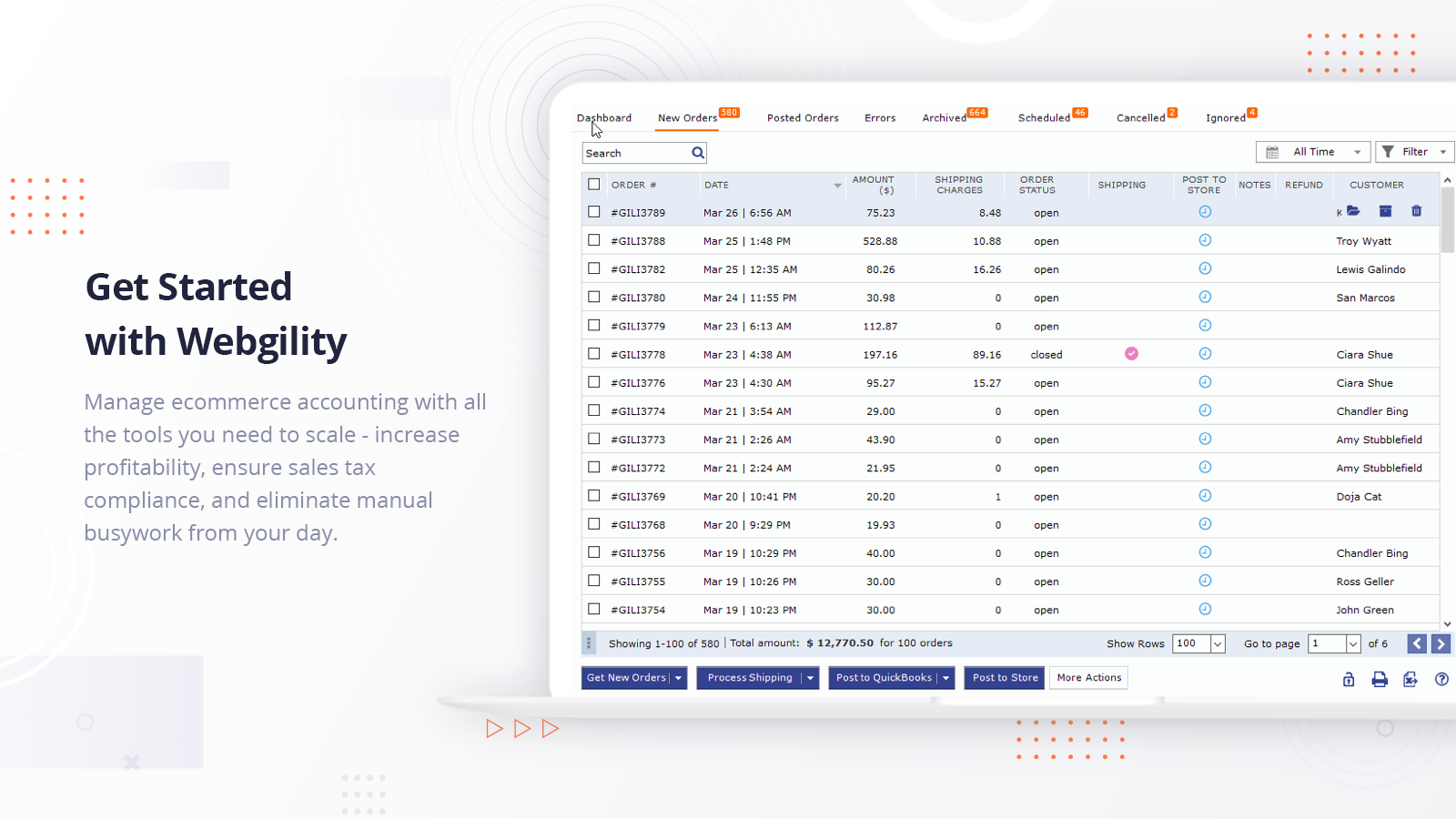Image resolution: width=1456 pixels, height=819 pixels.
Task: Click post-to-store clock icon for #GILI3778
Action: [1205, 353]
